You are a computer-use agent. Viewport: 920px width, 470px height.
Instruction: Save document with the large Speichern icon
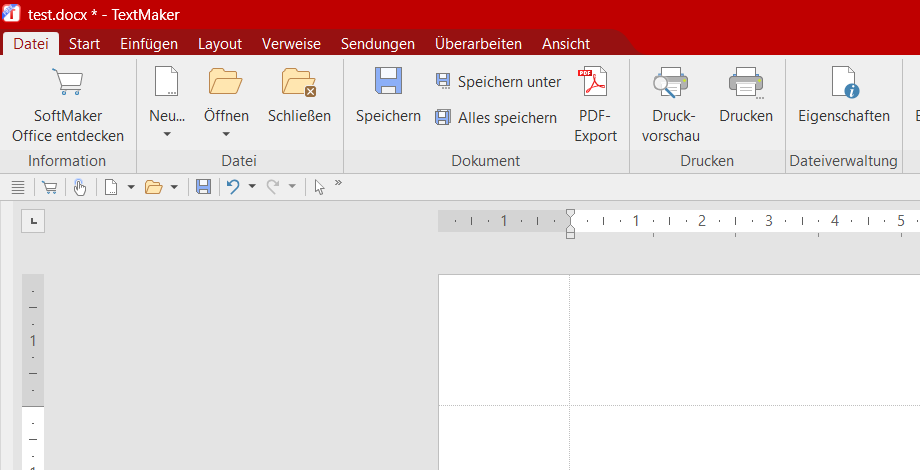point(388,81)
